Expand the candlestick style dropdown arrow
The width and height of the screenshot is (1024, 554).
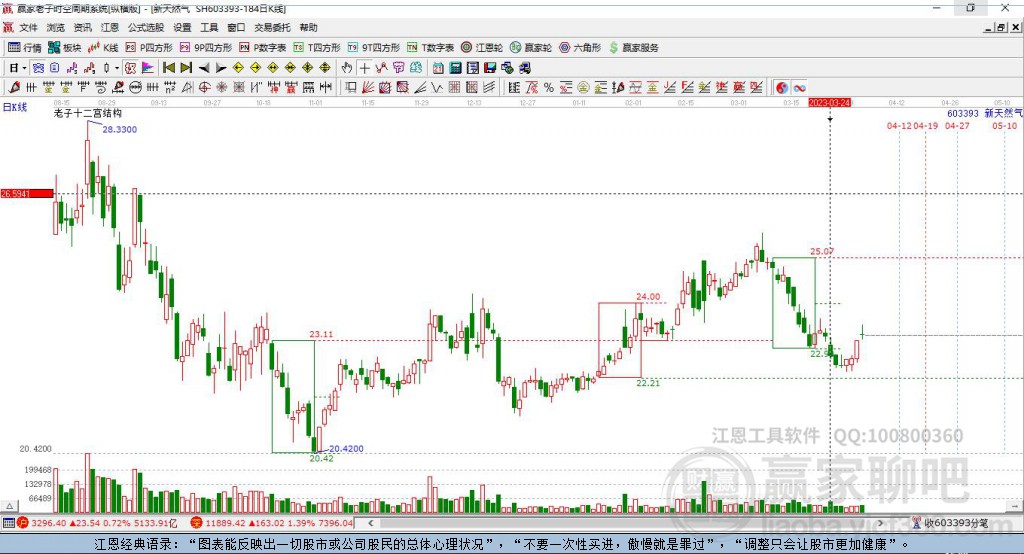117,68
